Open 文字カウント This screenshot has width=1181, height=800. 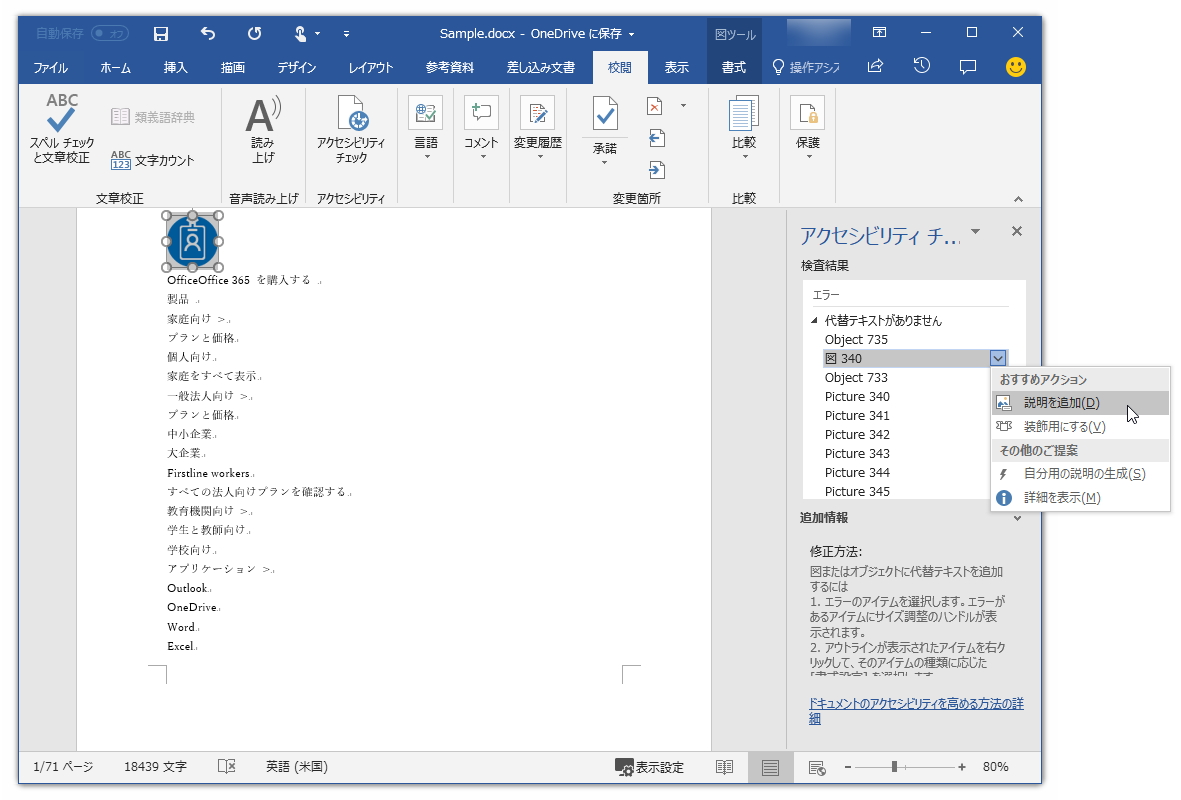(x=150, y=158)
